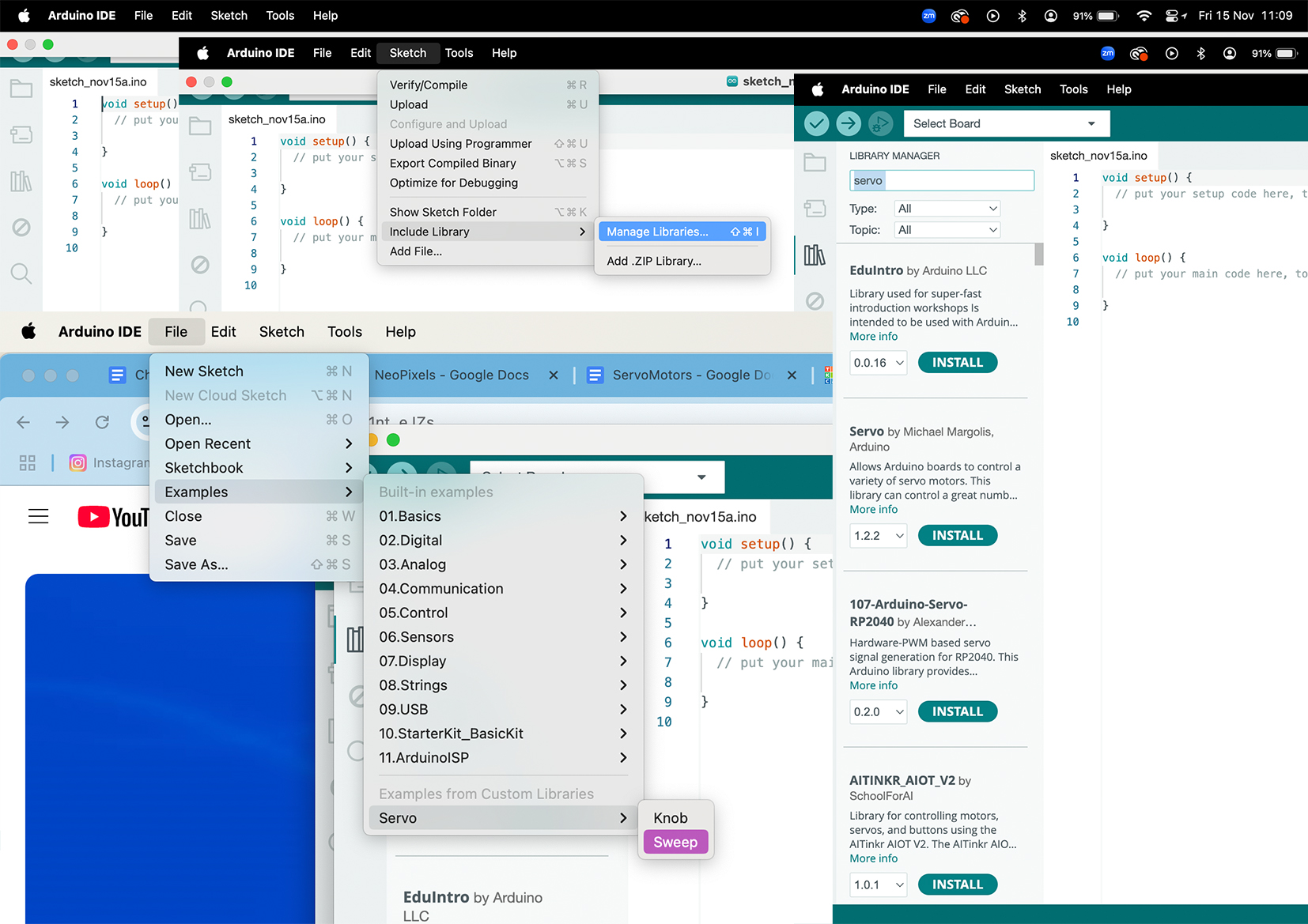Select sketch_nov15a.ino tab beside Library Manager panel

[1098, 156]
